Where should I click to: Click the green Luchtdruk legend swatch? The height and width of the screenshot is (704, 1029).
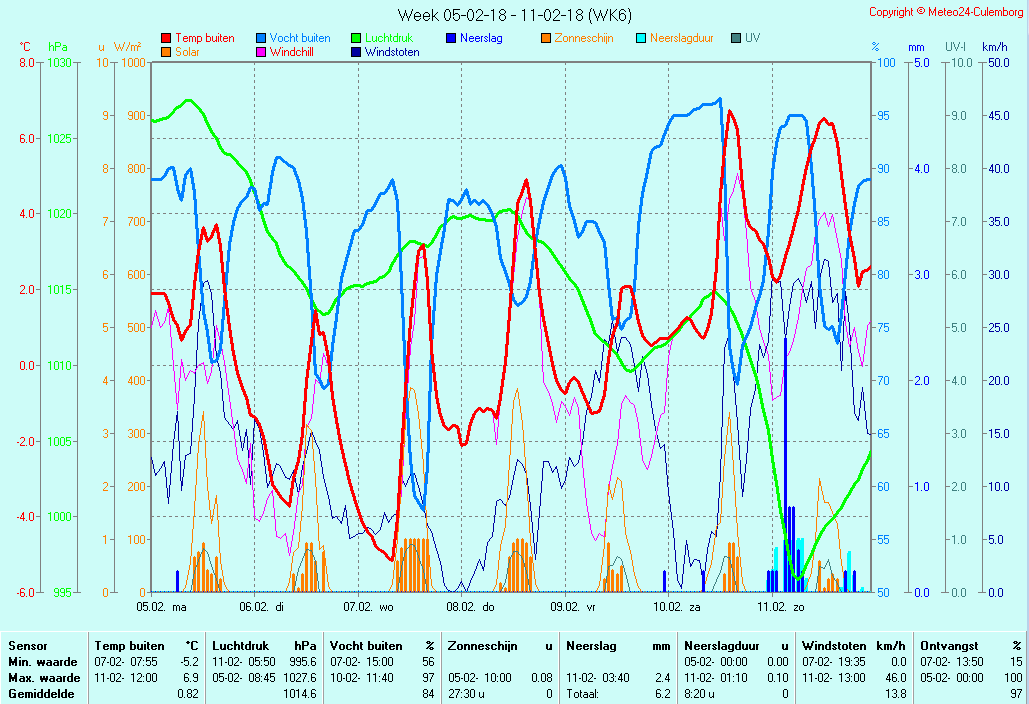[356, 38]
